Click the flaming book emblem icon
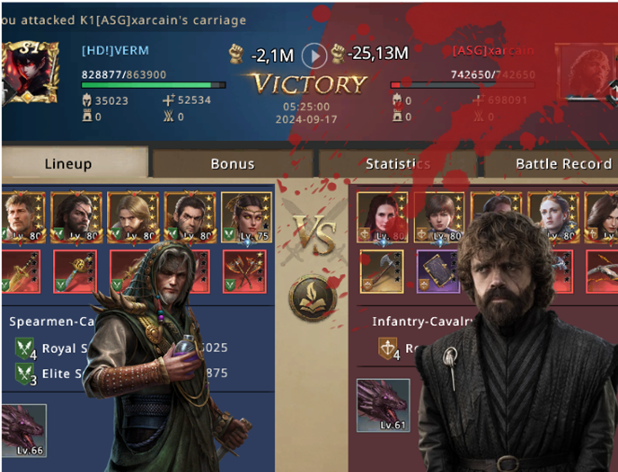Viewport: 618px width, 472px height. [313, 298]
